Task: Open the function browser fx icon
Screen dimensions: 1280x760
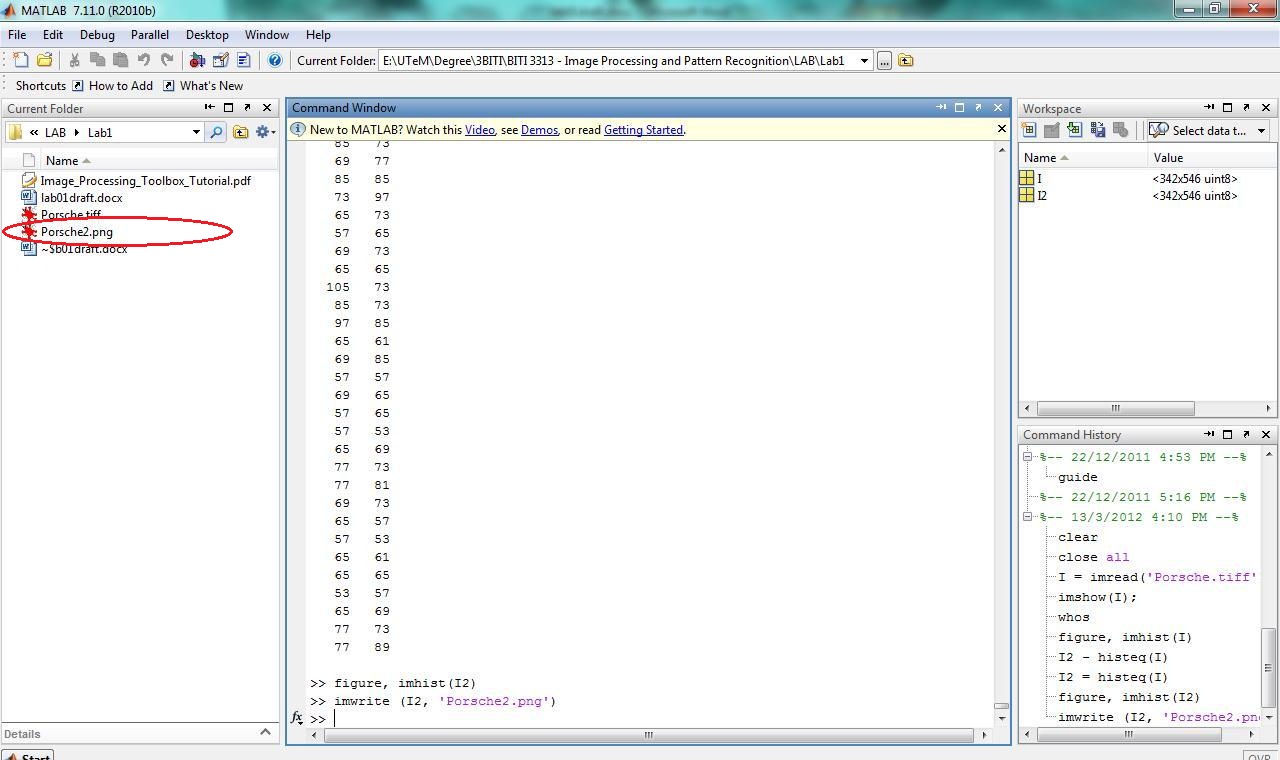Action: pyautogui.click(x=296, y=717)
